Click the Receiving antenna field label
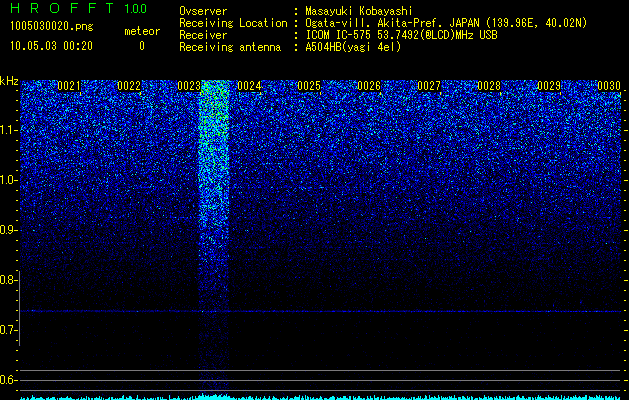Screen dimensions: 629x400 point(230,47)
